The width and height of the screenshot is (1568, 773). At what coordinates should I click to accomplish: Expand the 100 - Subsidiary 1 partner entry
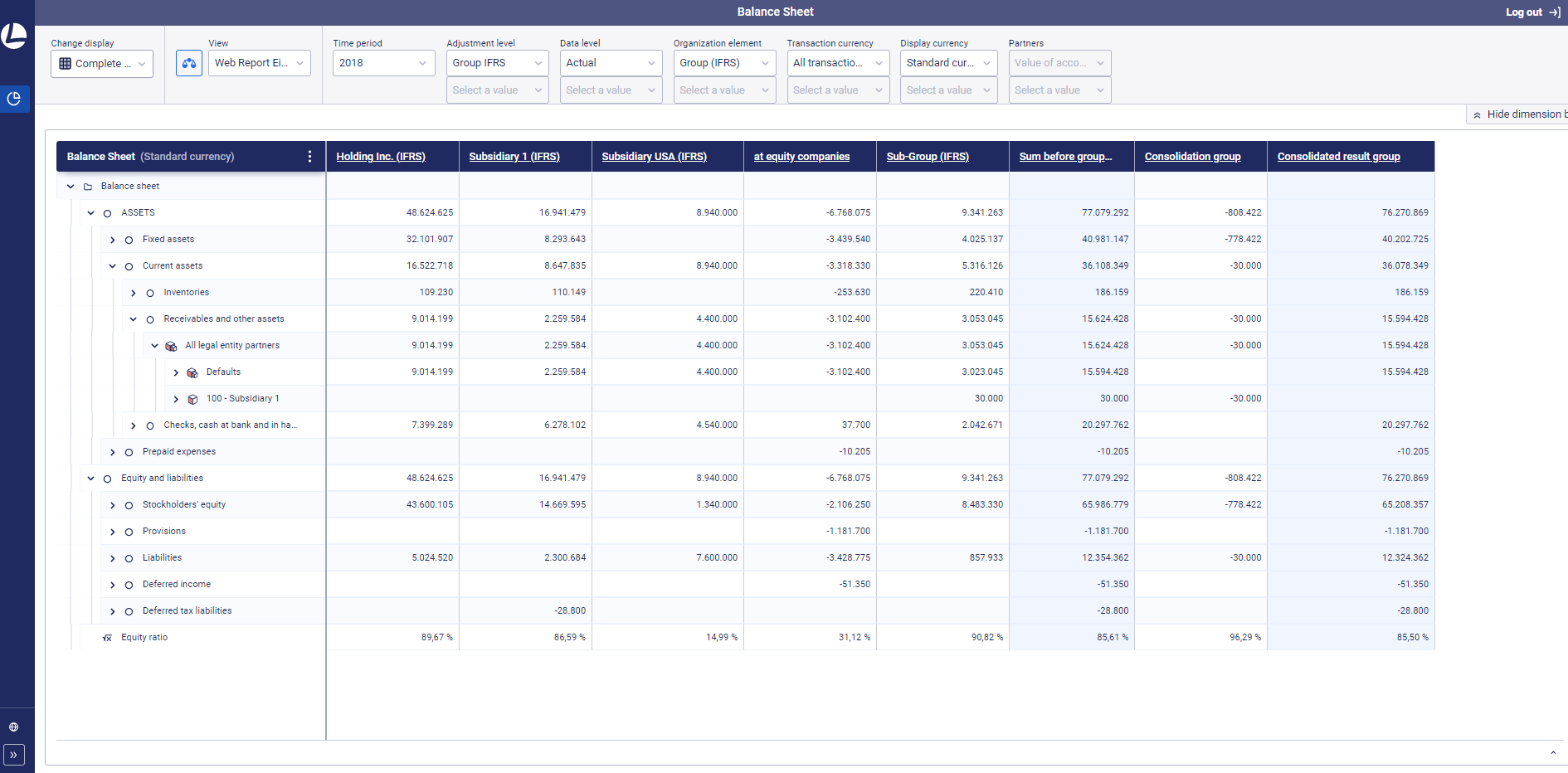click(x=176, y=398)
